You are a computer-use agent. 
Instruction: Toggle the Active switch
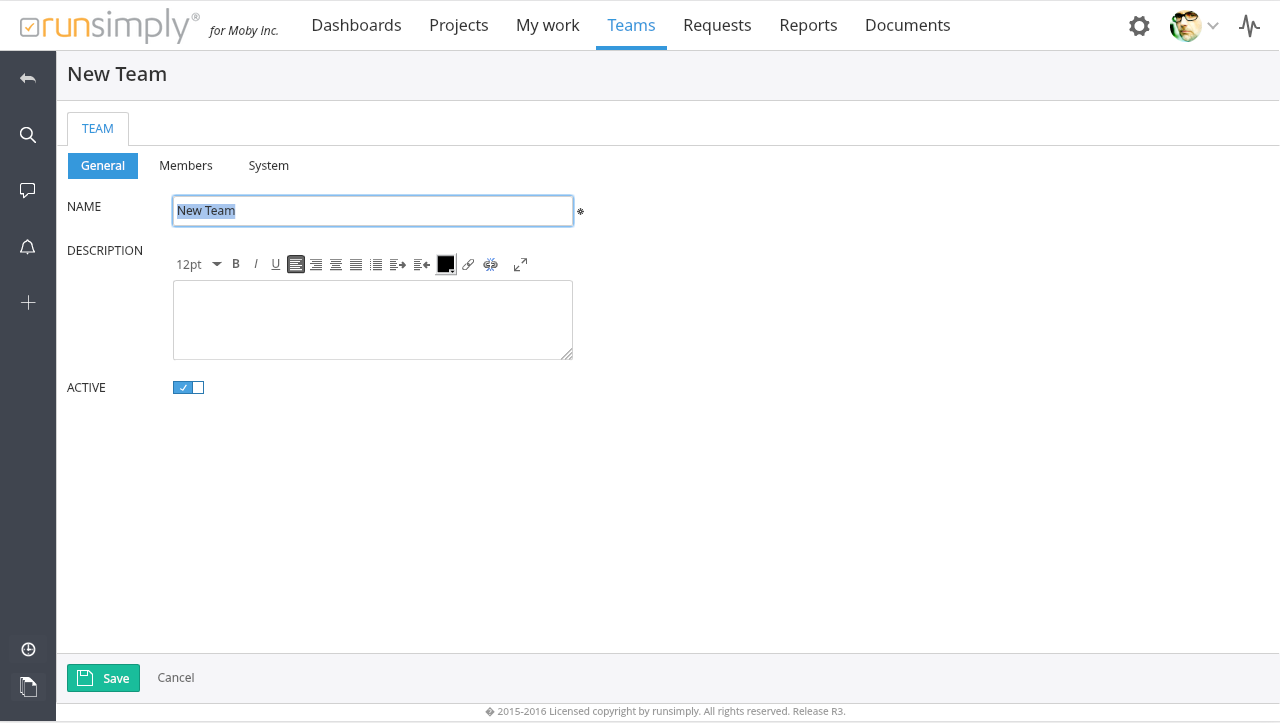pos(188,388)
